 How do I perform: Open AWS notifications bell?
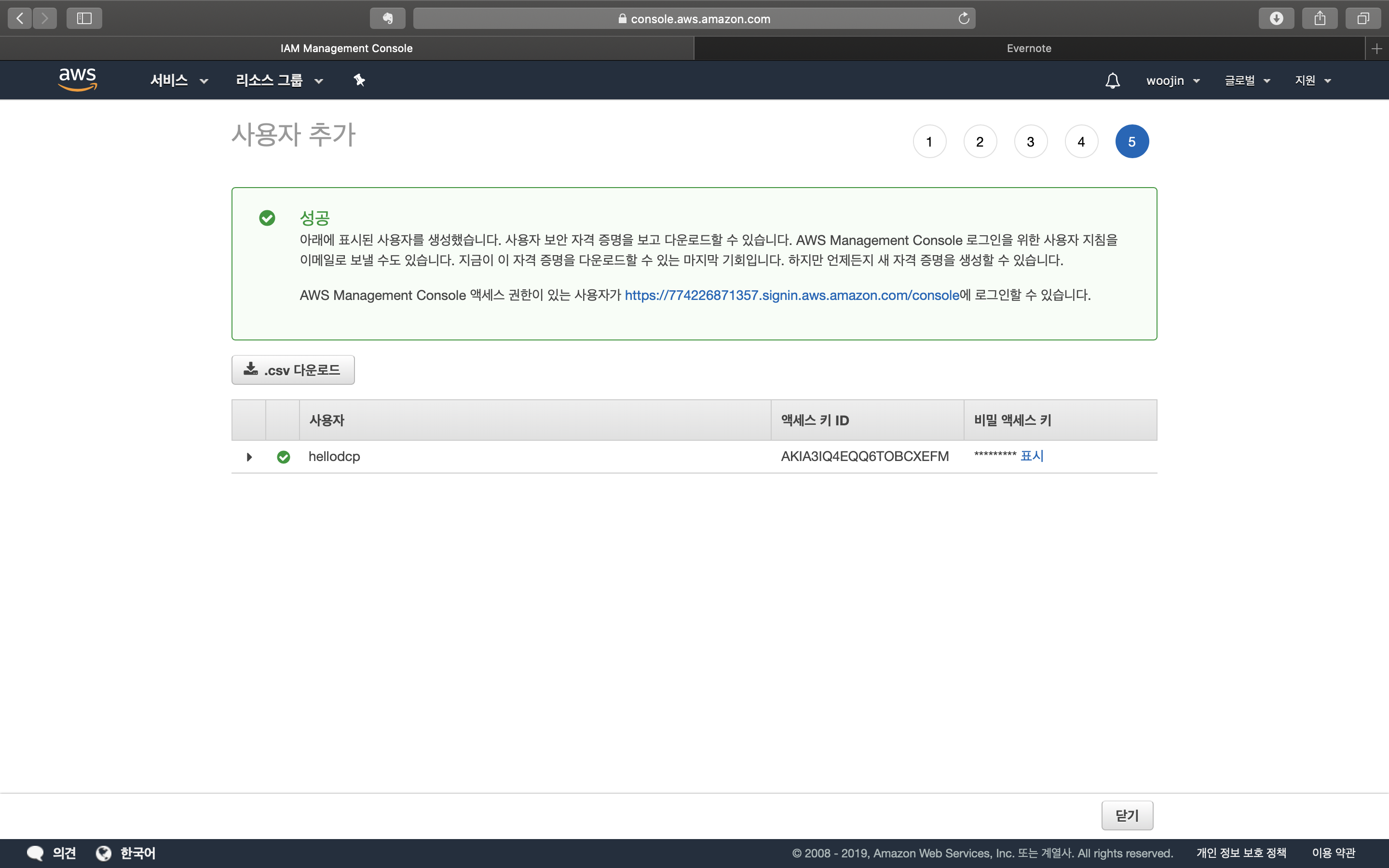pos(1112,81)
